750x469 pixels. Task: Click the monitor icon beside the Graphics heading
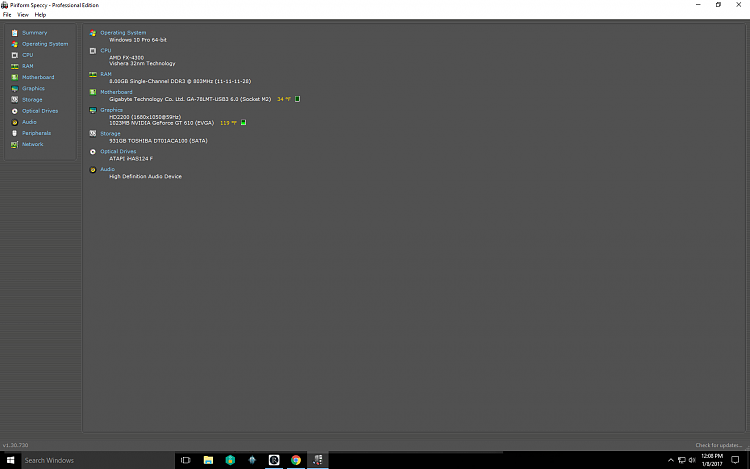(x=93, y=110)
